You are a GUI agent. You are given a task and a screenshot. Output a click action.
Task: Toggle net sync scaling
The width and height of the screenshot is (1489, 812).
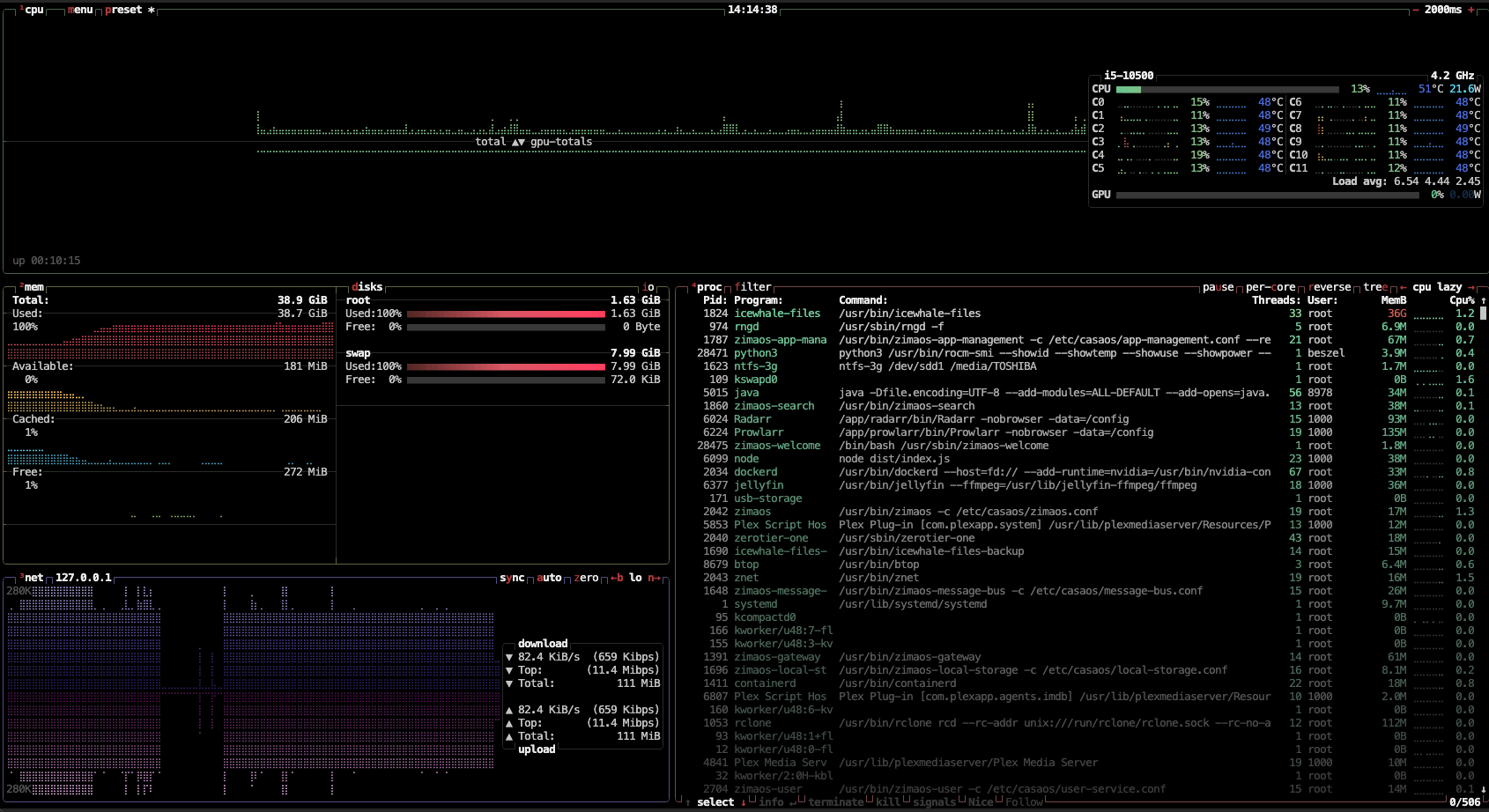(x=512, y=578)
